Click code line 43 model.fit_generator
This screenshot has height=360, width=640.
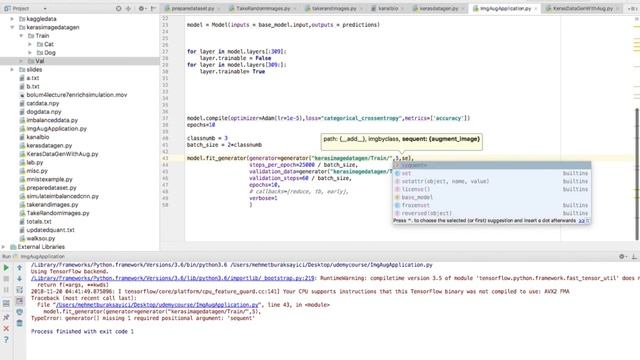300,158
